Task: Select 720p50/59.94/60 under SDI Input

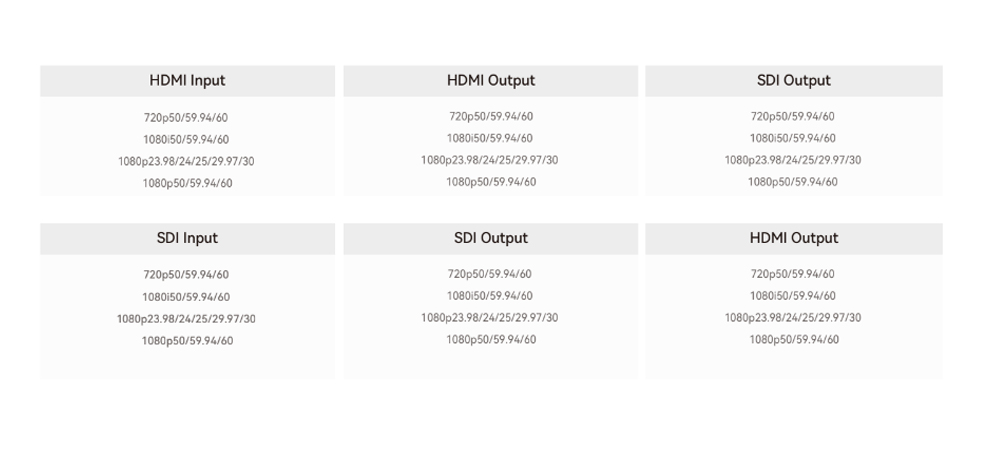Action: 186,275
